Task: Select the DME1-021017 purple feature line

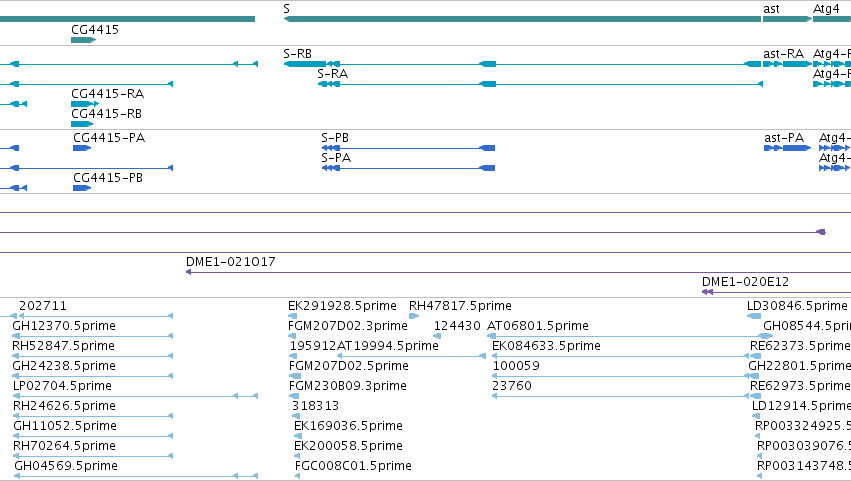Action: [x=518, y=272]
